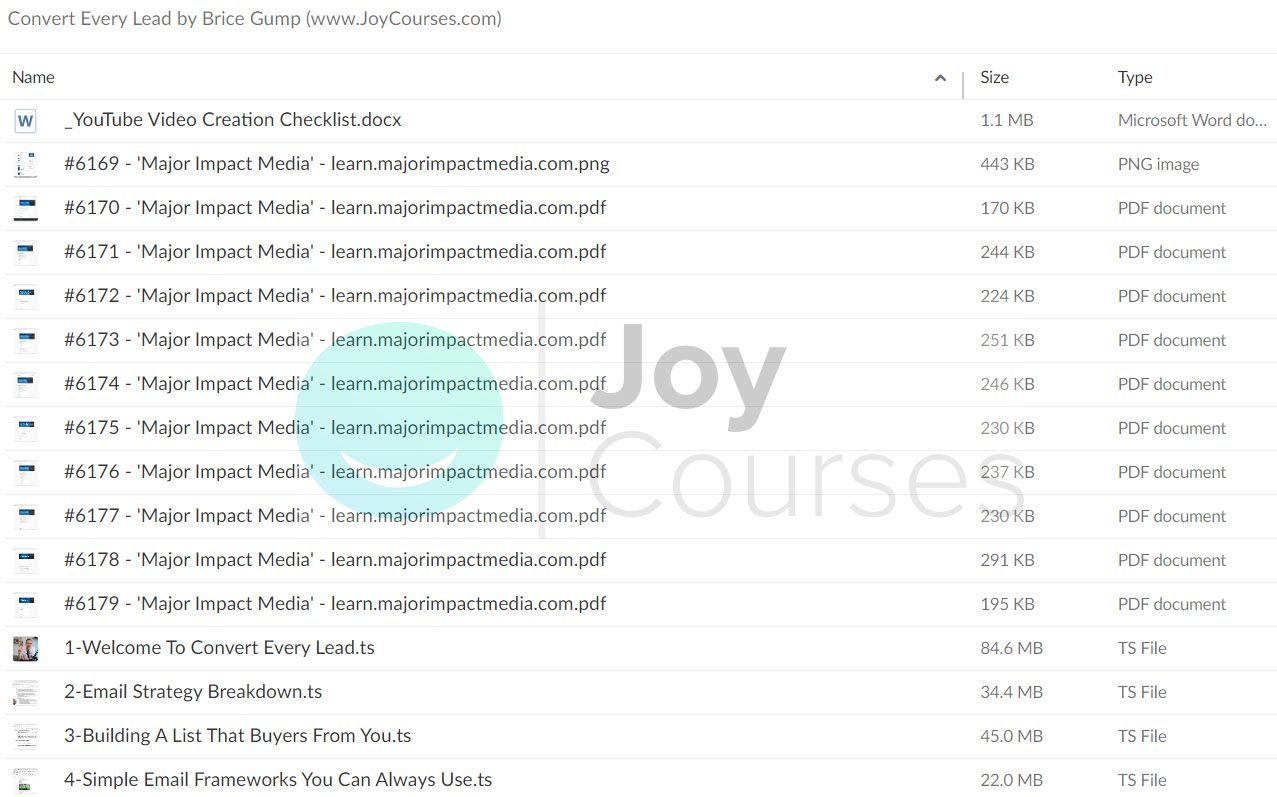Sort files by the Name column header
Image resolution: width=1277 pixels, height=797 pixels.
tap(33, 77)
